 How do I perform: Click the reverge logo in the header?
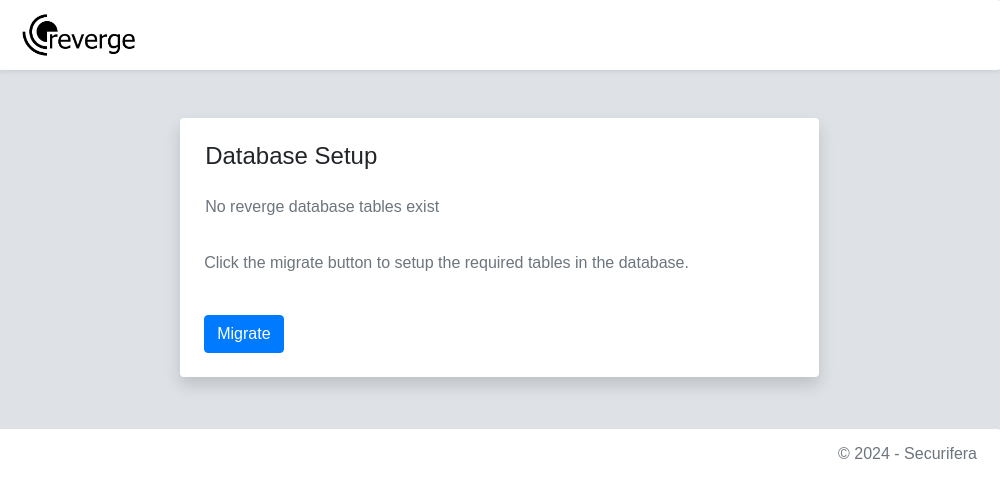(78, 35)
